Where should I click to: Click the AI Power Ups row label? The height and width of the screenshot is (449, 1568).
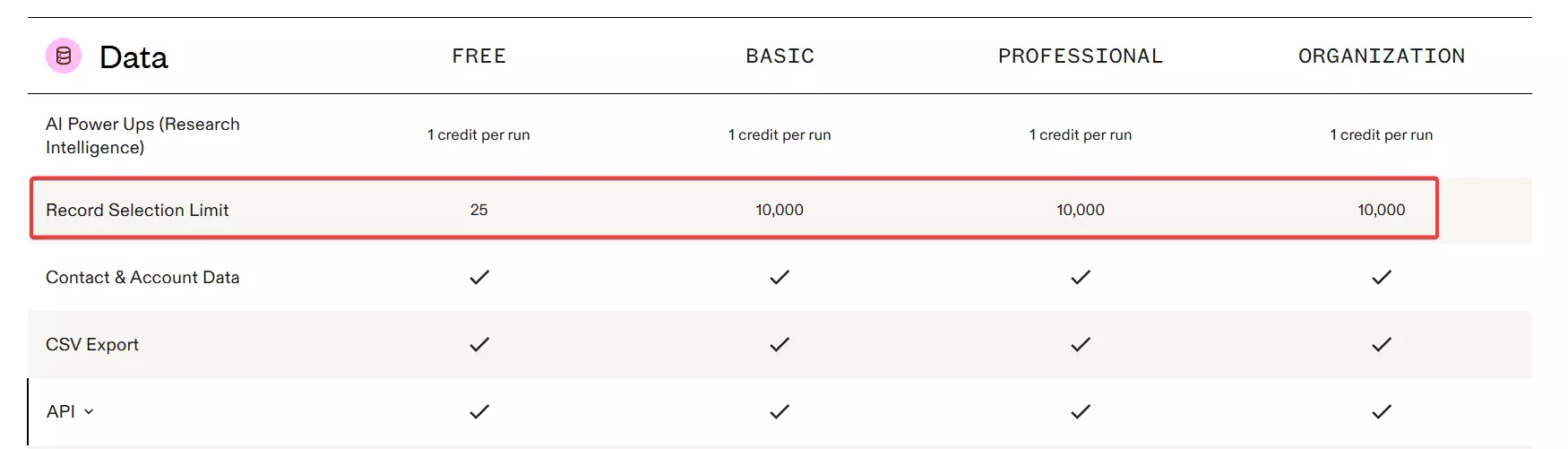pyautogui.click(x=142, y=135)
